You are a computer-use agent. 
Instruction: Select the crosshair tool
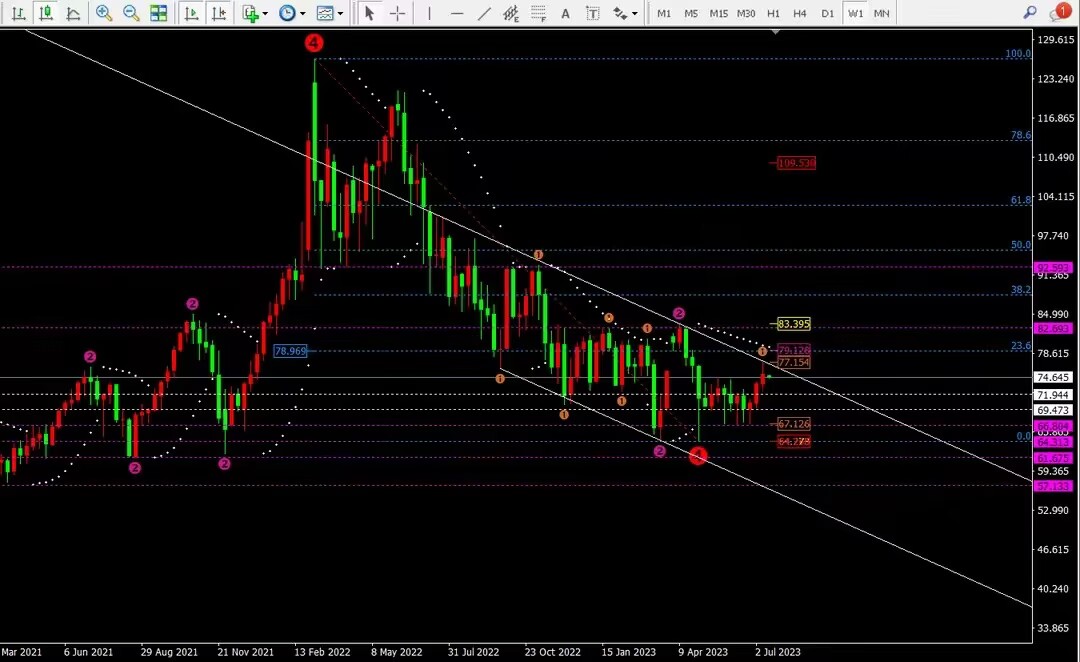click(397, 13)
